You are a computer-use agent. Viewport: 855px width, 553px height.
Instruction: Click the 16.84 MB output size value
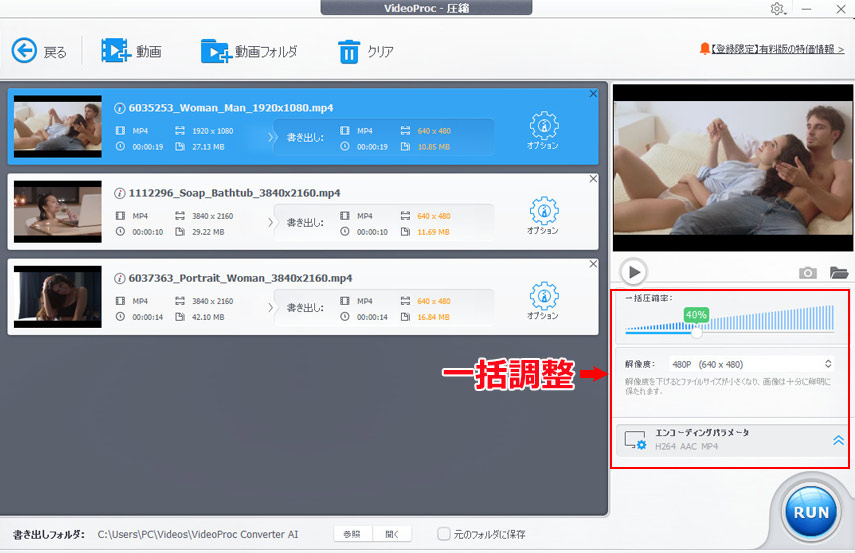pyautogui.click(x=433, y=317)
